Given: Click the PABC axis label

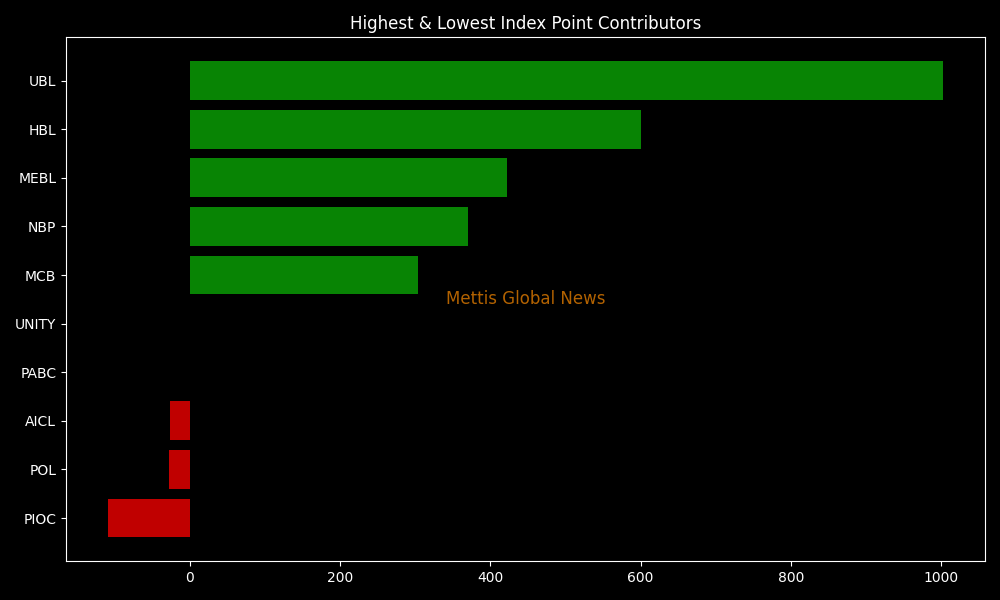Looking at the screenshot, I should (38, 373).
